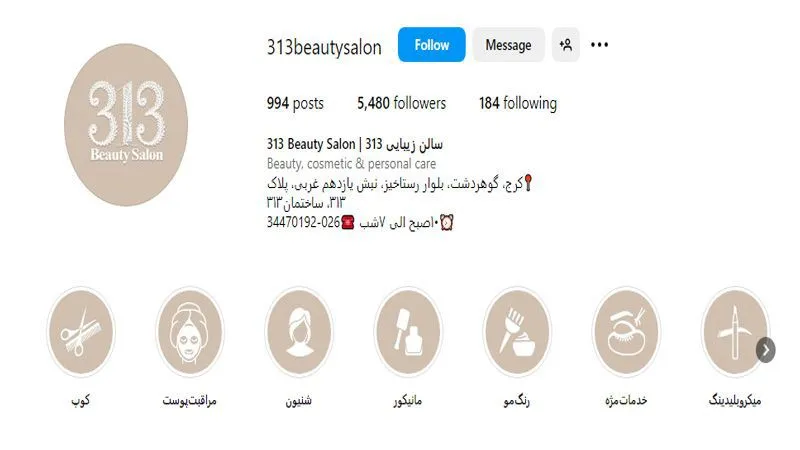800x450 pixels.
Task: View the eyelash services highlight
Action: pyautogui.click(x=626, y=332)
